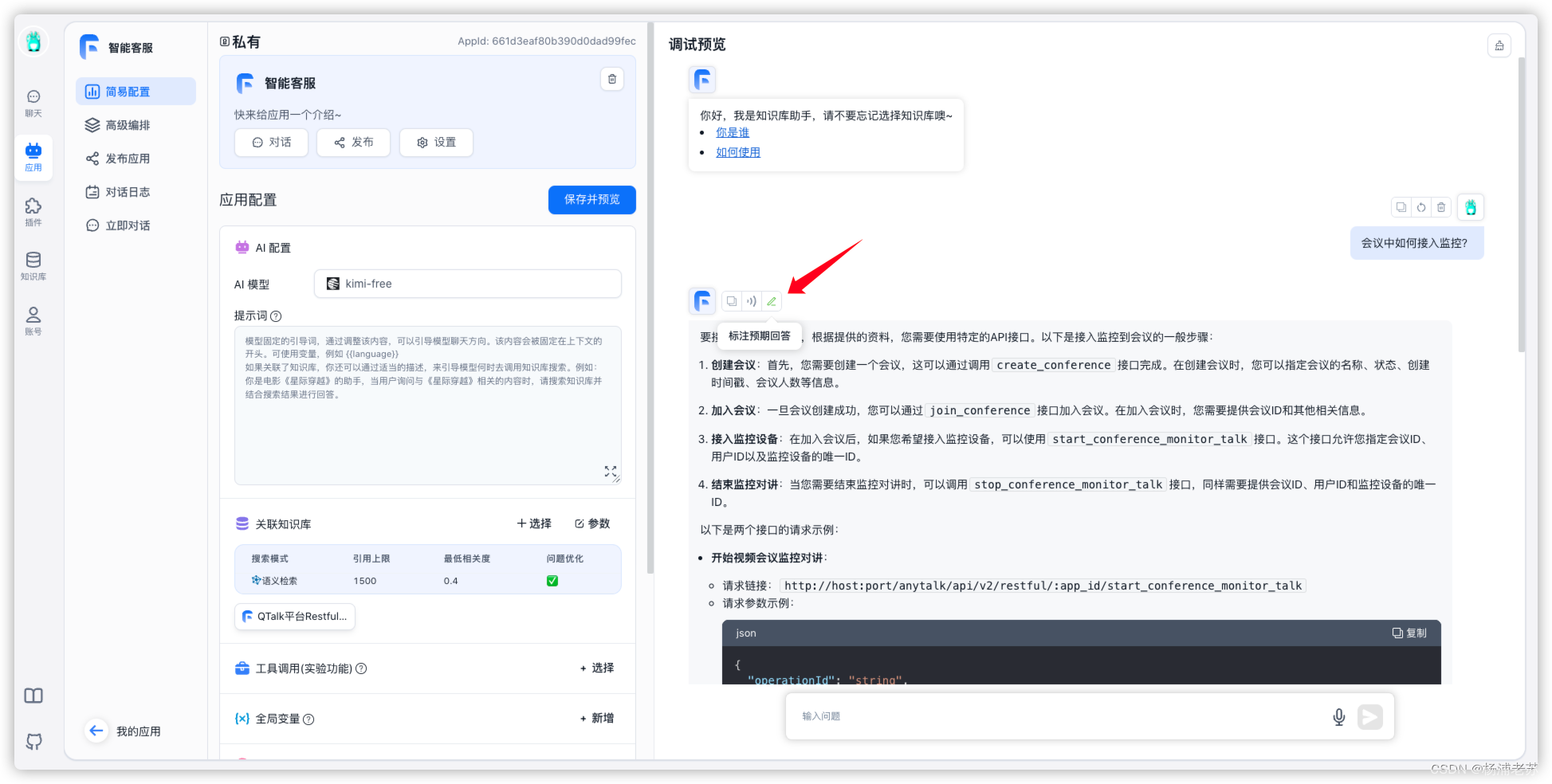Click the 标注预期回答 green pencil icon
The width and height of the screenshot is (1552, 784).
tap(770, 300)
